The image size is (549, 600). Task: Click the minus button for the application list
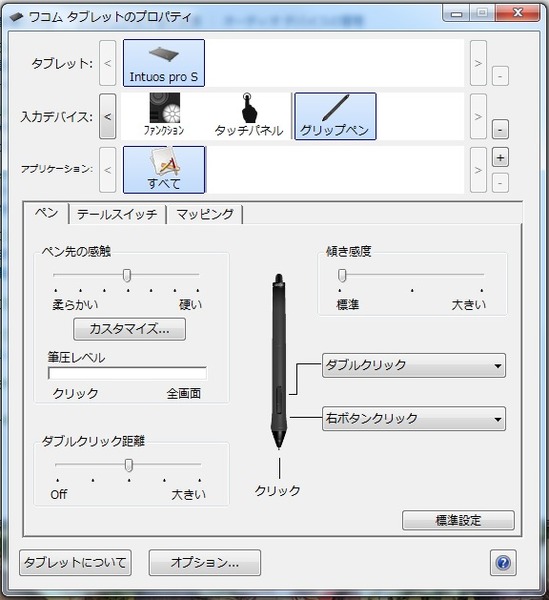tap(500, 183)
